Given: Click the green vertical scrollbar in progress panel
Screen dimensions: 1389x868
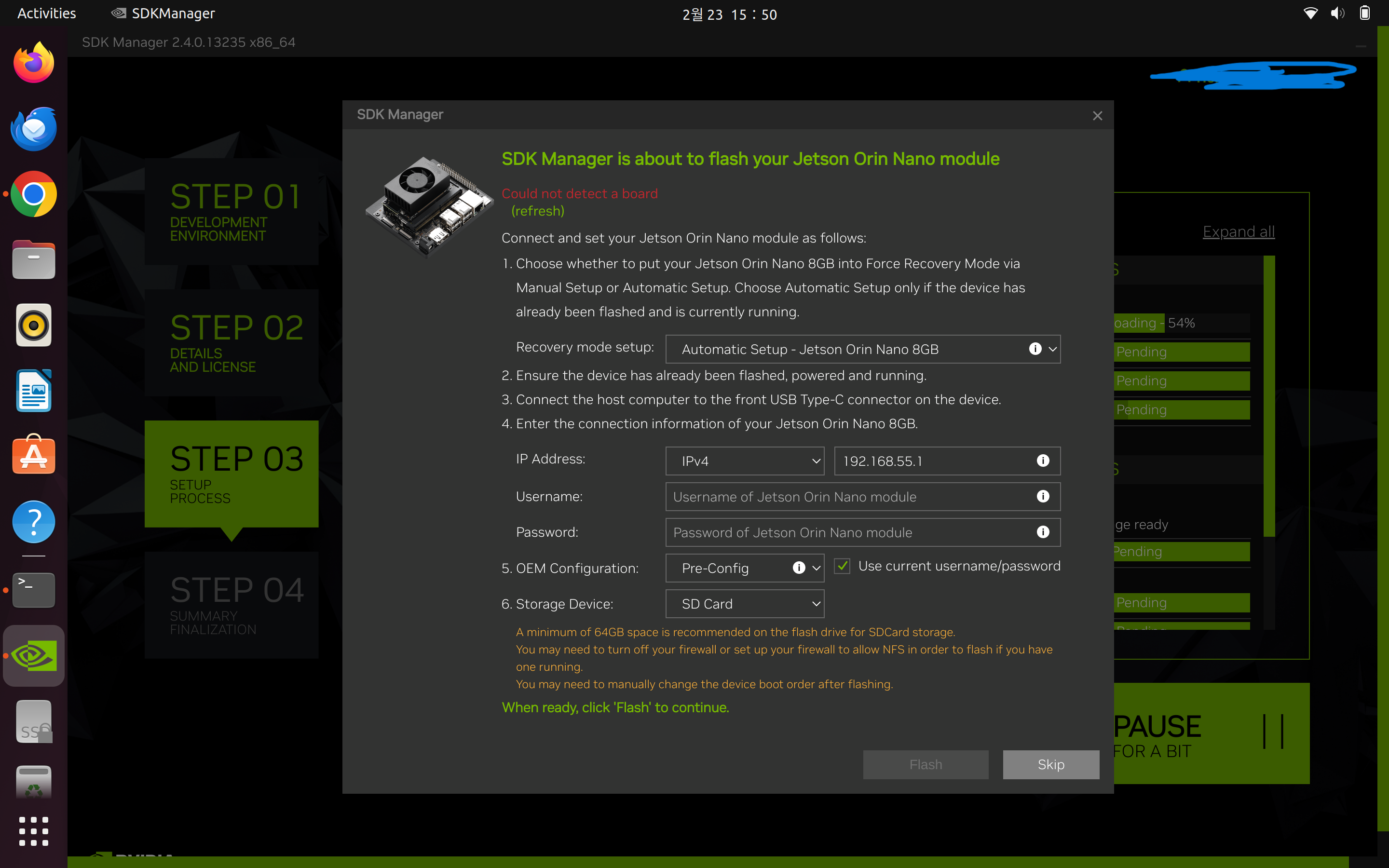Looking at the screenshot, I should (x=1269, y=396).
